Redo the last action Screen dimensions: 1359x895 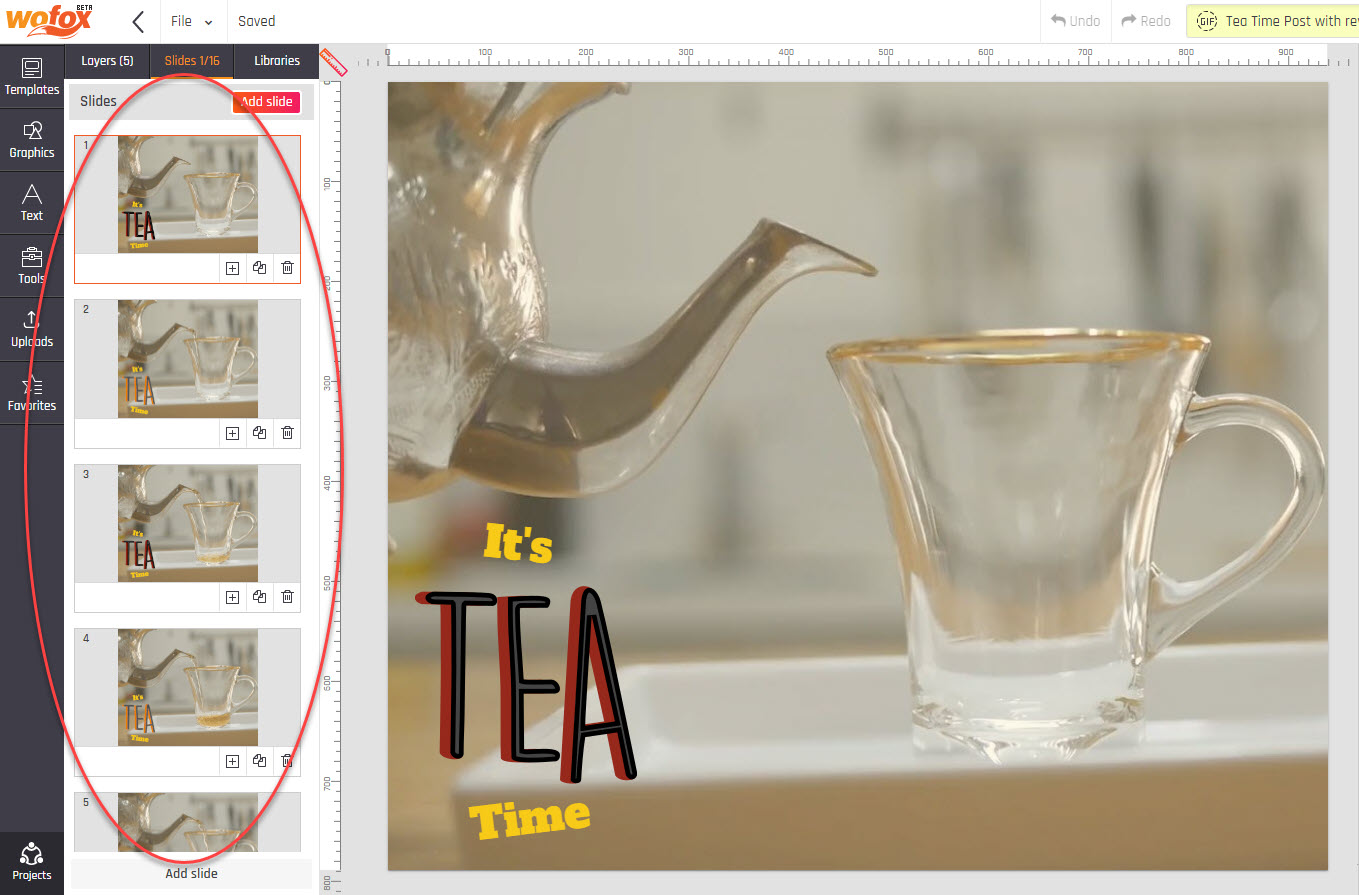pos(1146,21)
